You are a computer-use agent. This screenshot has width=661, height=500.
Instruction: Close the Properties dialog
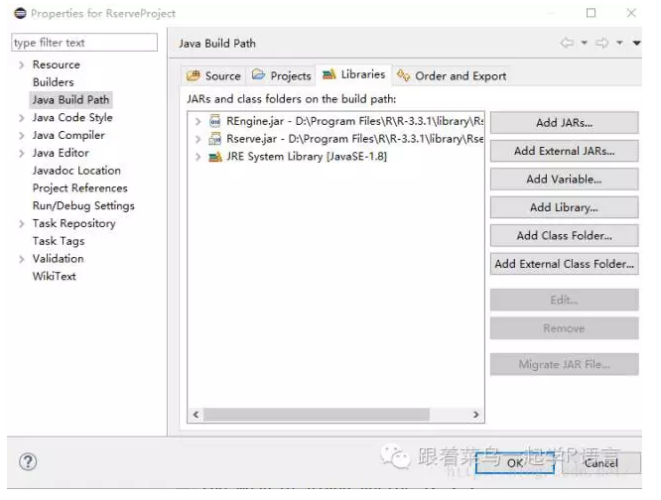click(x=631, y=13)
